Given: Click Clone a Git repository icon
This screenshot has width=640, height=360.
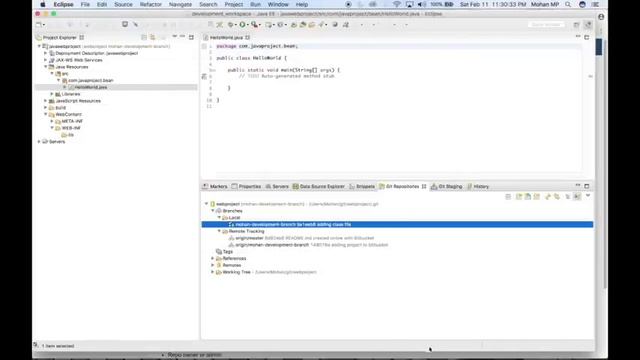Looking at the screenshot, I should pyautogui.click(x=528, y=197).
